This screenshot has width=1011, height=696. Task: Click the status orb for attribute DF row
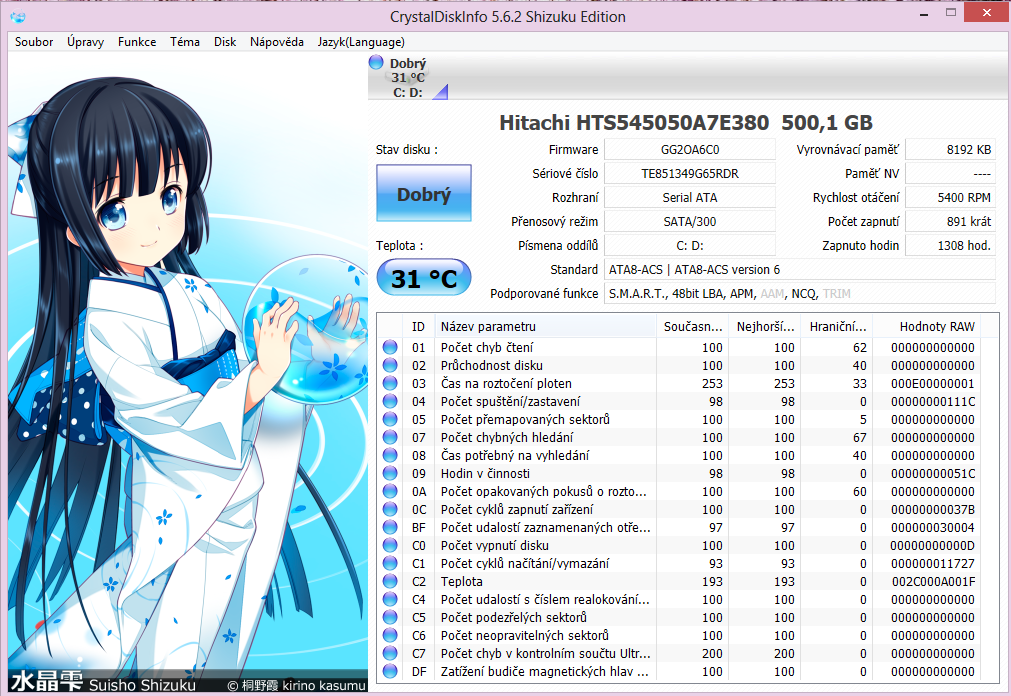point(390,671)
